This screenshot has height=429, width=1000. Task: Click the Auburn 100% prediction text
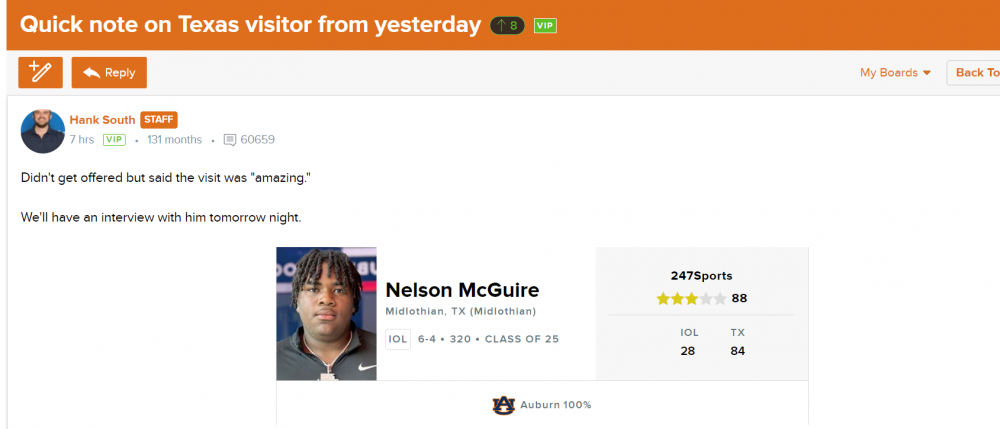pyautogui.click(x=555, y=405)
